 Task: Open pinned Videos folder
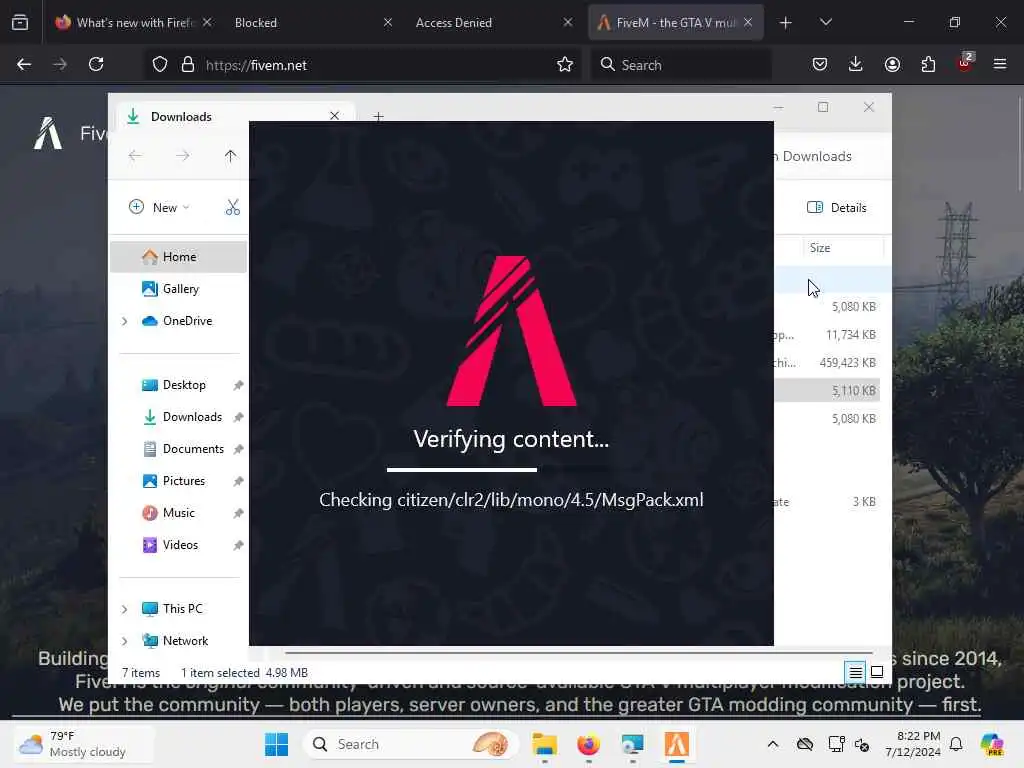(x=180, y=545)
